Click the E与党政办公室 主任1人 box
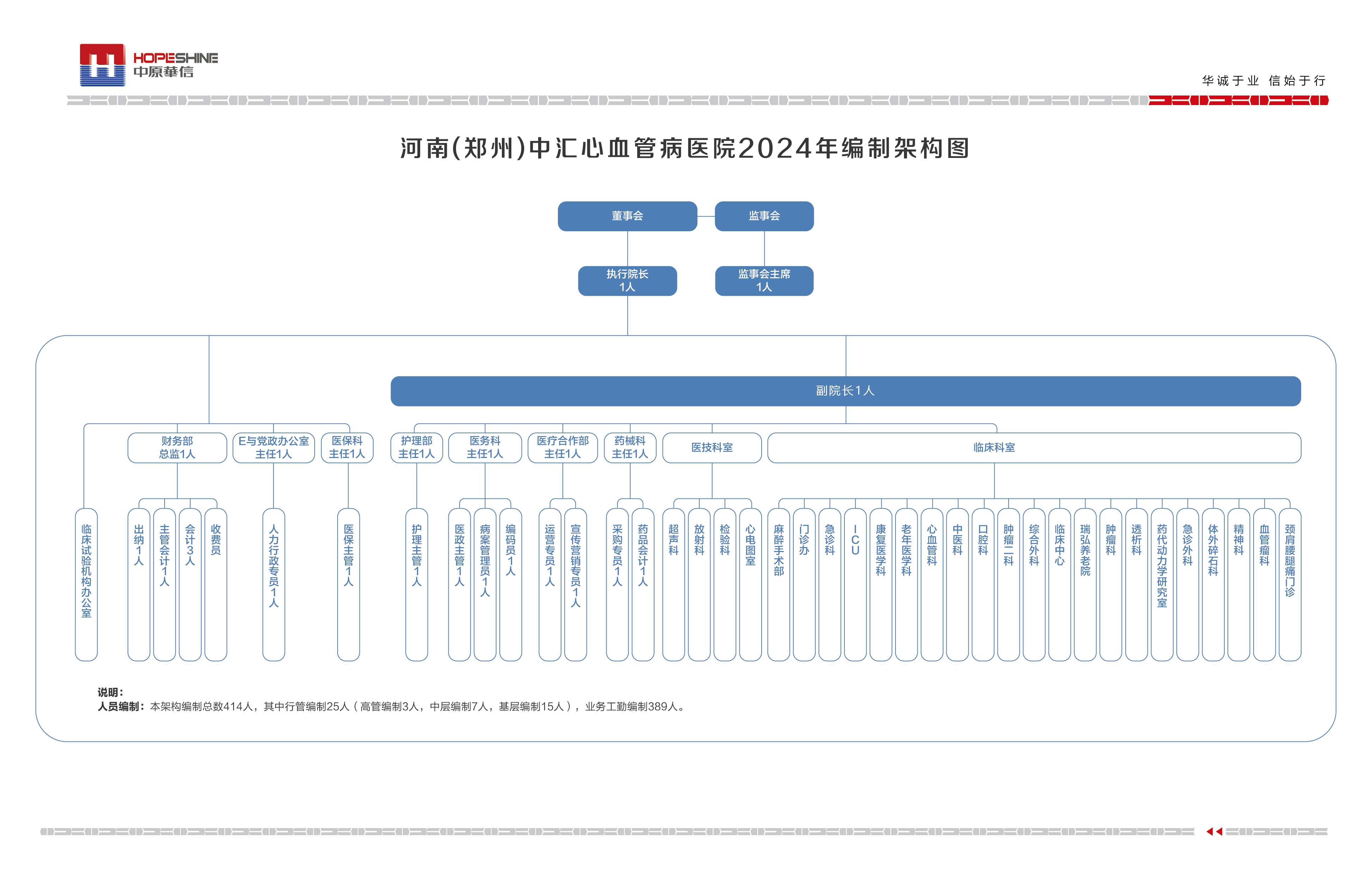Screen dimensions: 1372x875 (273, 447)
